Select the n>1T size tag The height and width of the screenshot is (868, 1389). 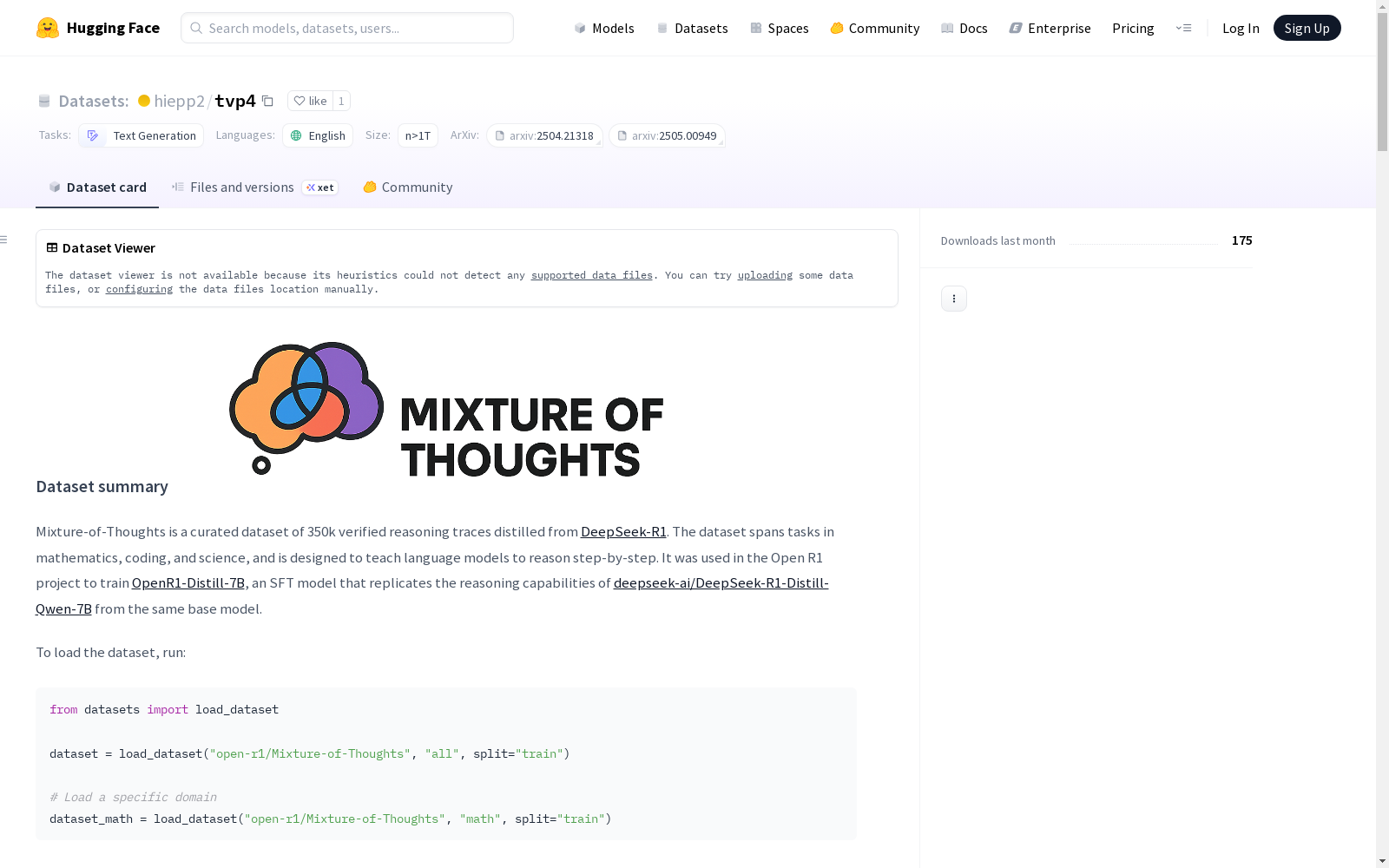tap(418, 135)
